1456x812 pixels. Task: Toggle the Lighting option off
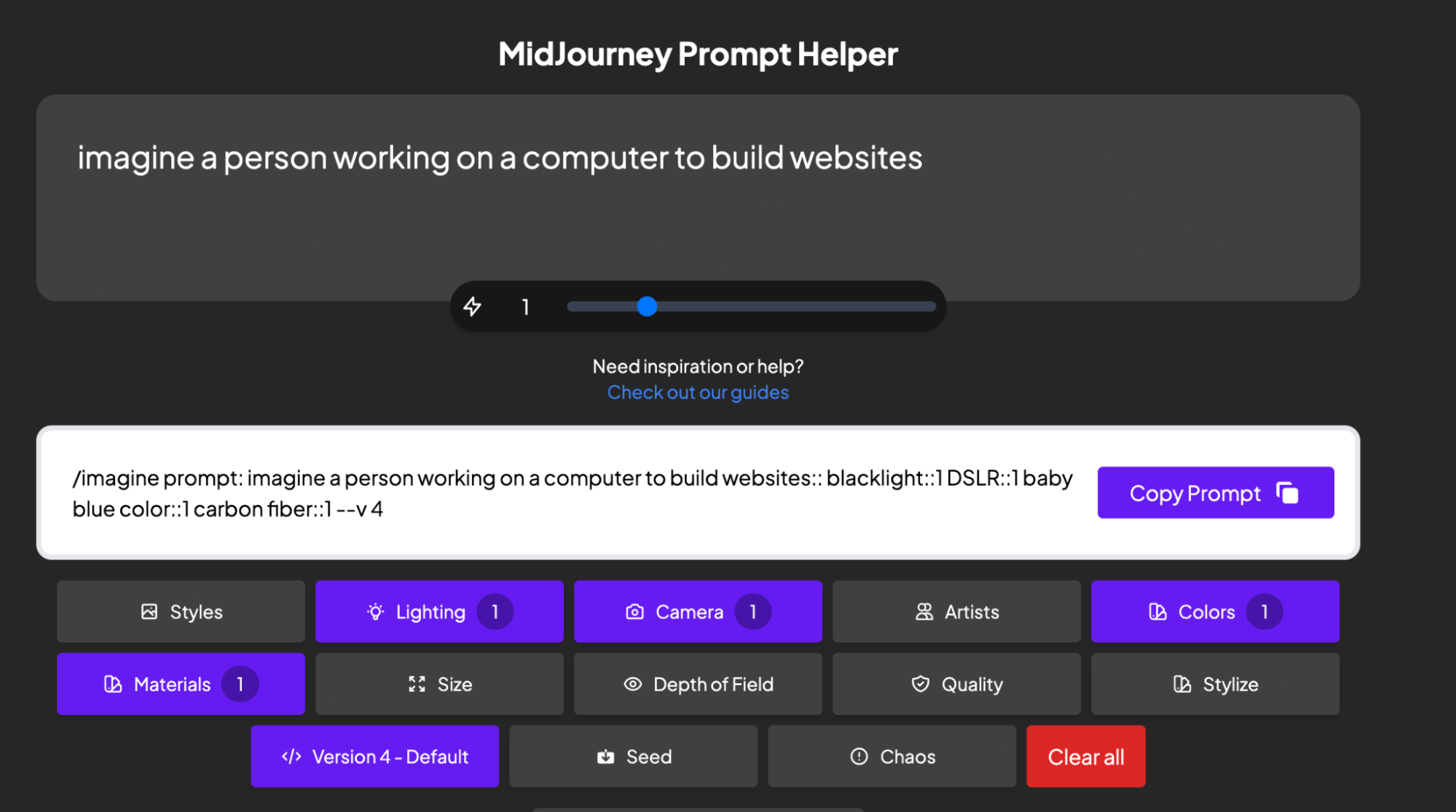pos(439,611)
